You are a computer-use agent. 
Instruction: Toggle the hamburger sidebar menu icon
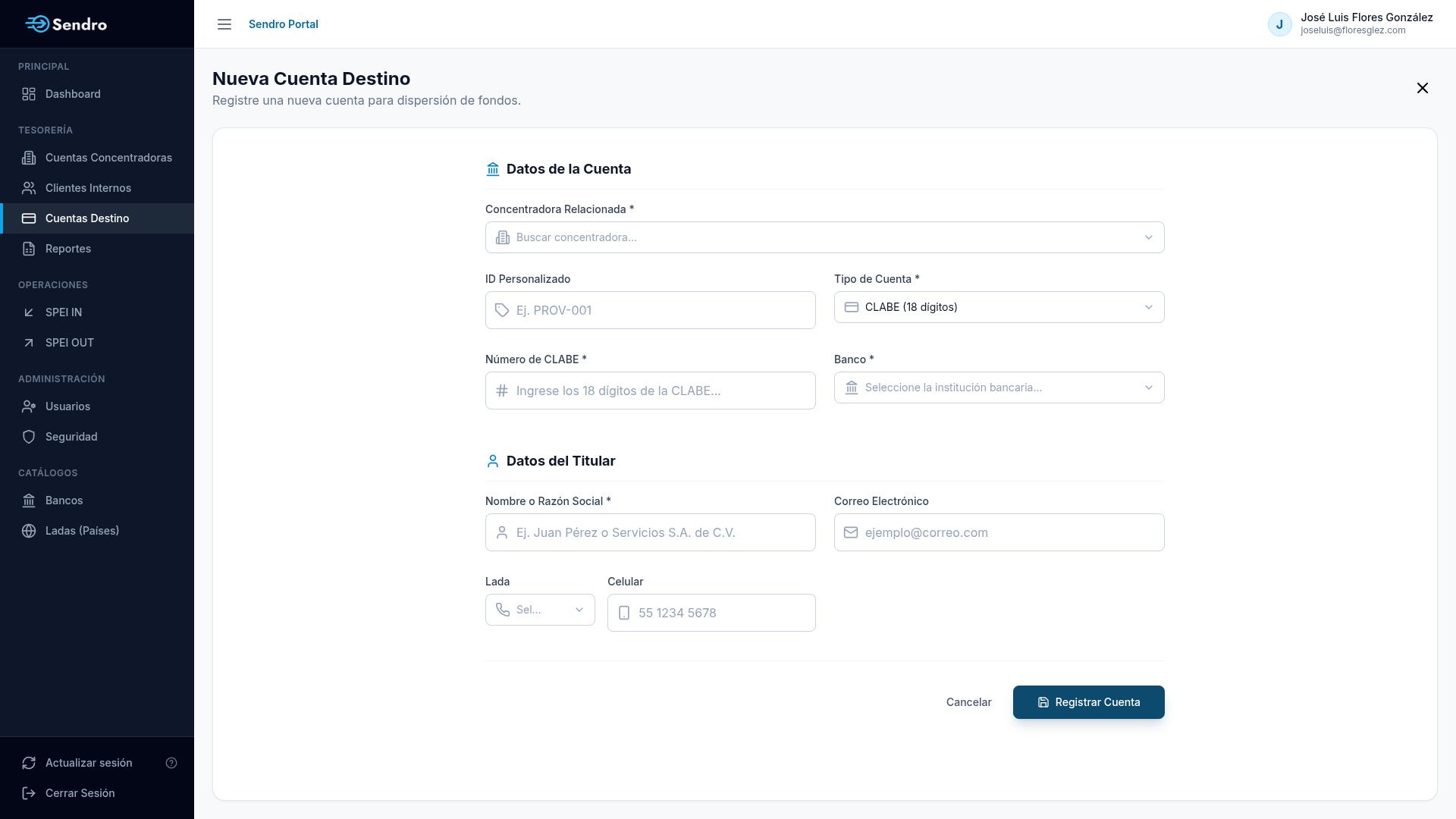[224, 24]
